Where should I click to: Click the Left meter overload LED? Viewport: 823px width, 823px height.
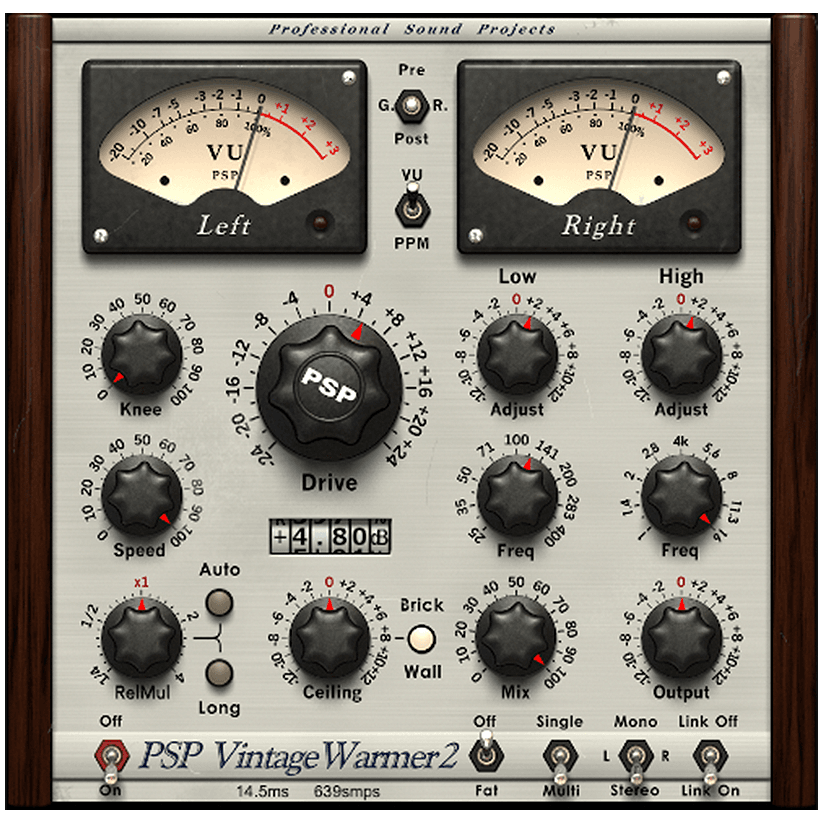[x=320, y=221]
